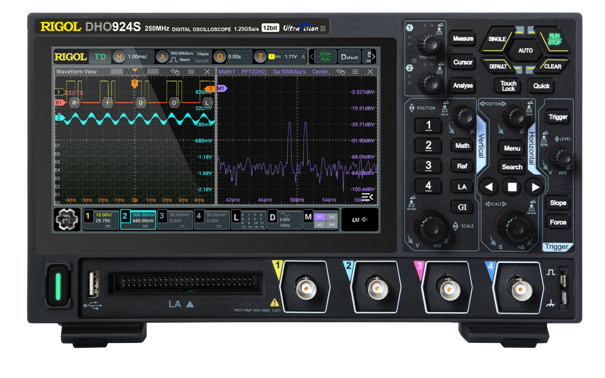The height and width of the screenshot is (378, 605).
Task: Tap the on-screen Default button
Action: tap(350, 57)
